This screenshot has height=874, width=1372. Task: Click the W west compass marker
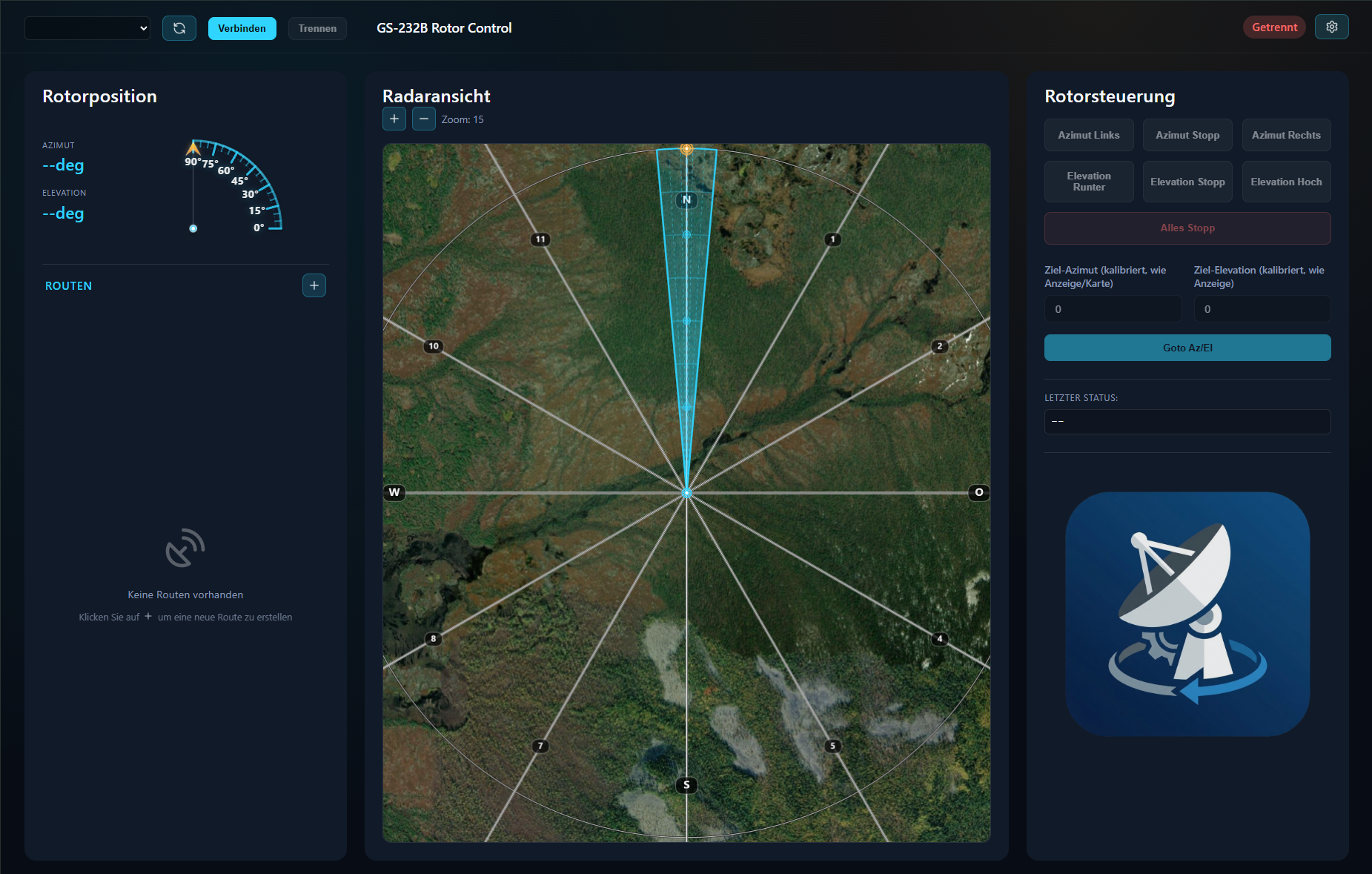coord(394,492)
